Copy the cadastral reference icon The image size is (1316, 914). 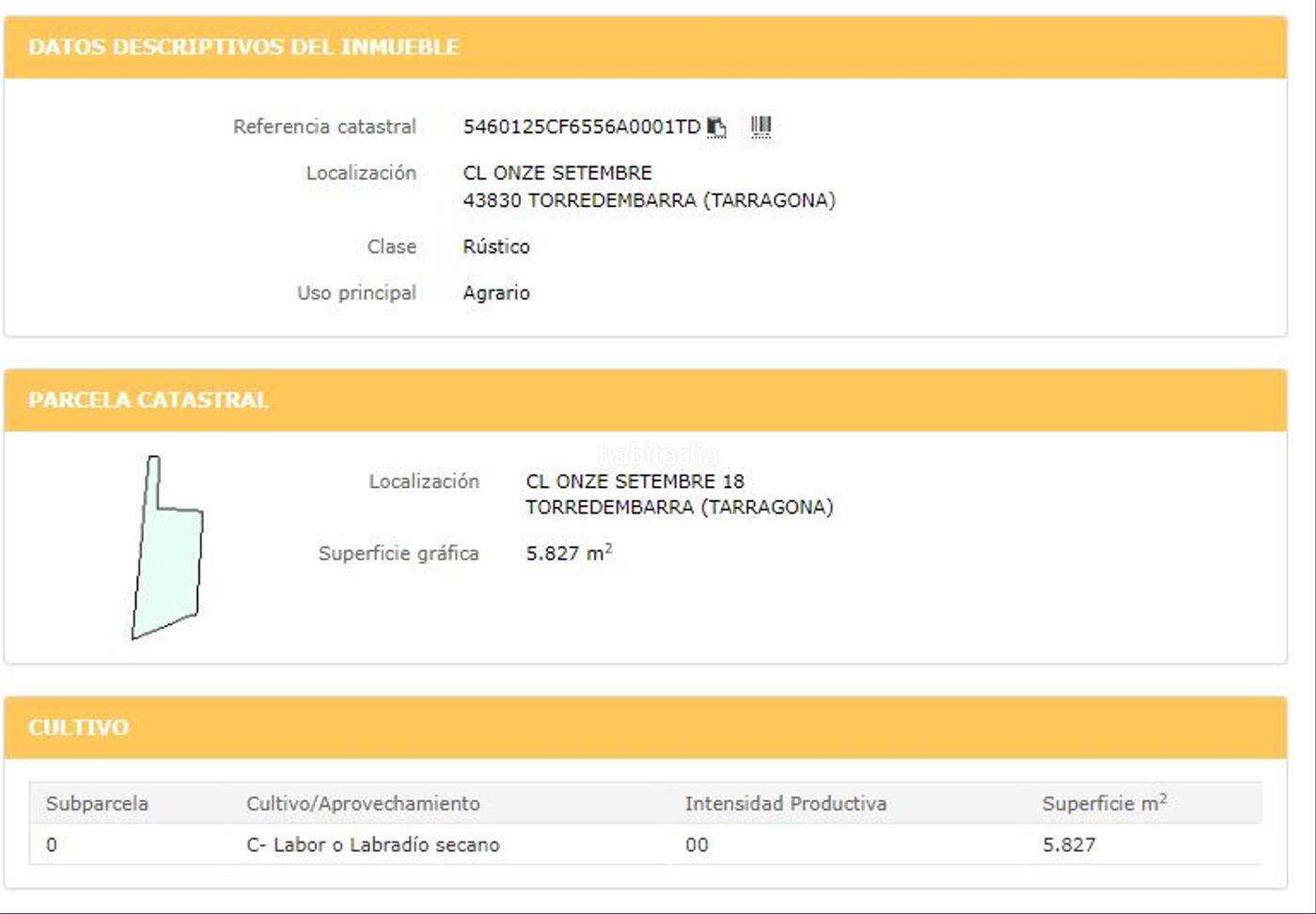pos(716,127)
